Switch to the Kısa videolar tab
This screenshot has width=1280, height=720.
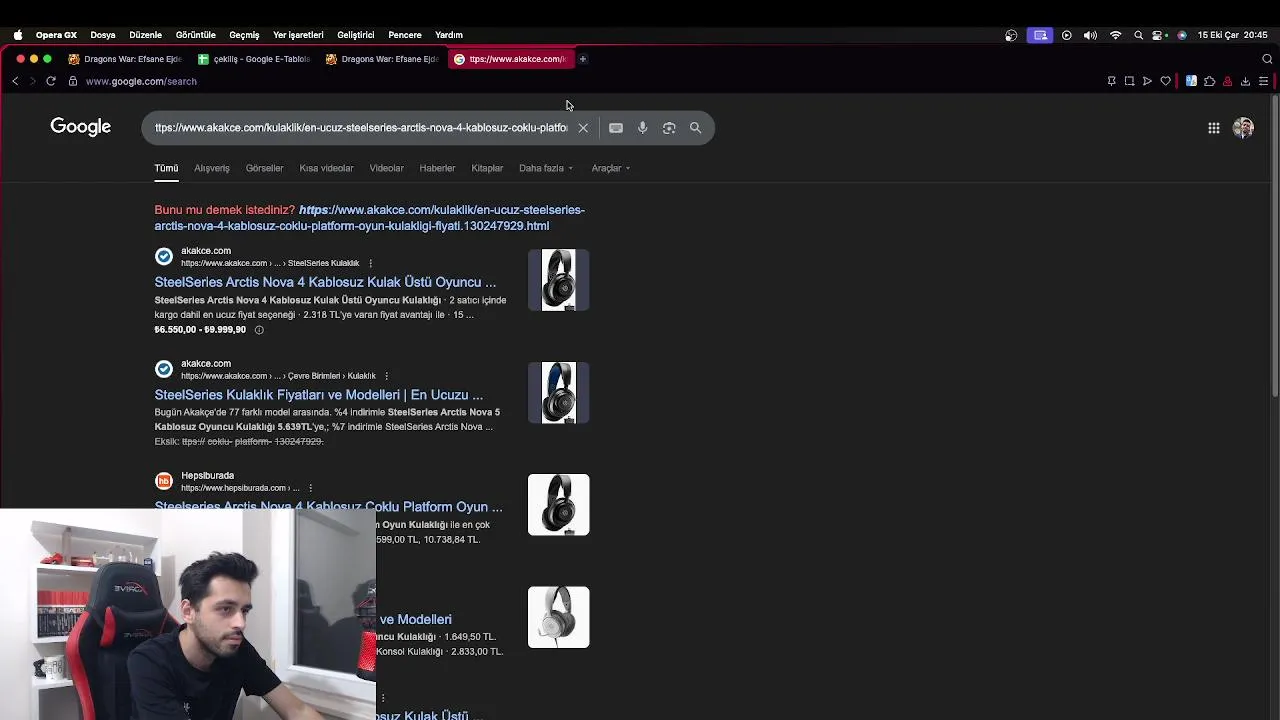click(x=326, y=168)
